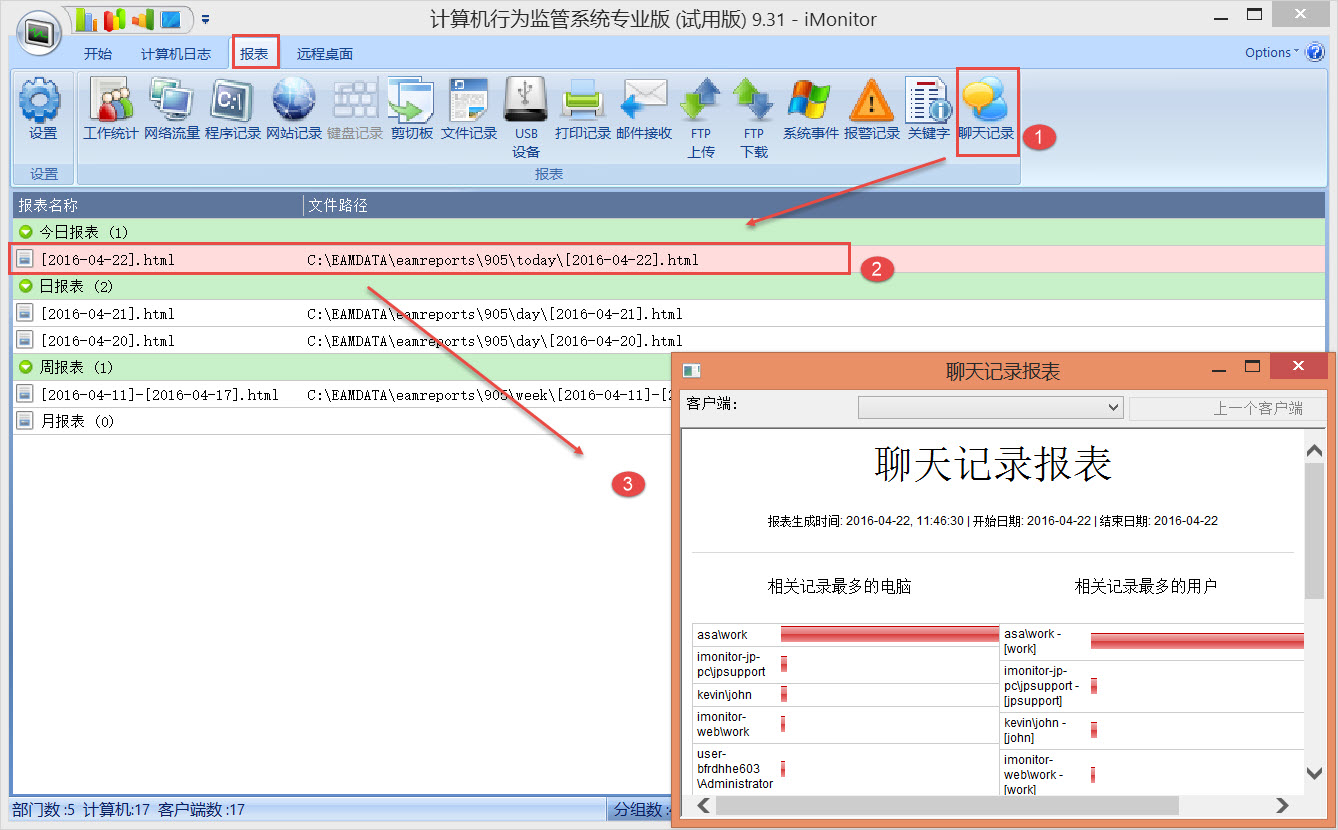Open the 邮件接收 mail received report
1338x830 pixels.
pyautogui.click(x=644, y=109)
